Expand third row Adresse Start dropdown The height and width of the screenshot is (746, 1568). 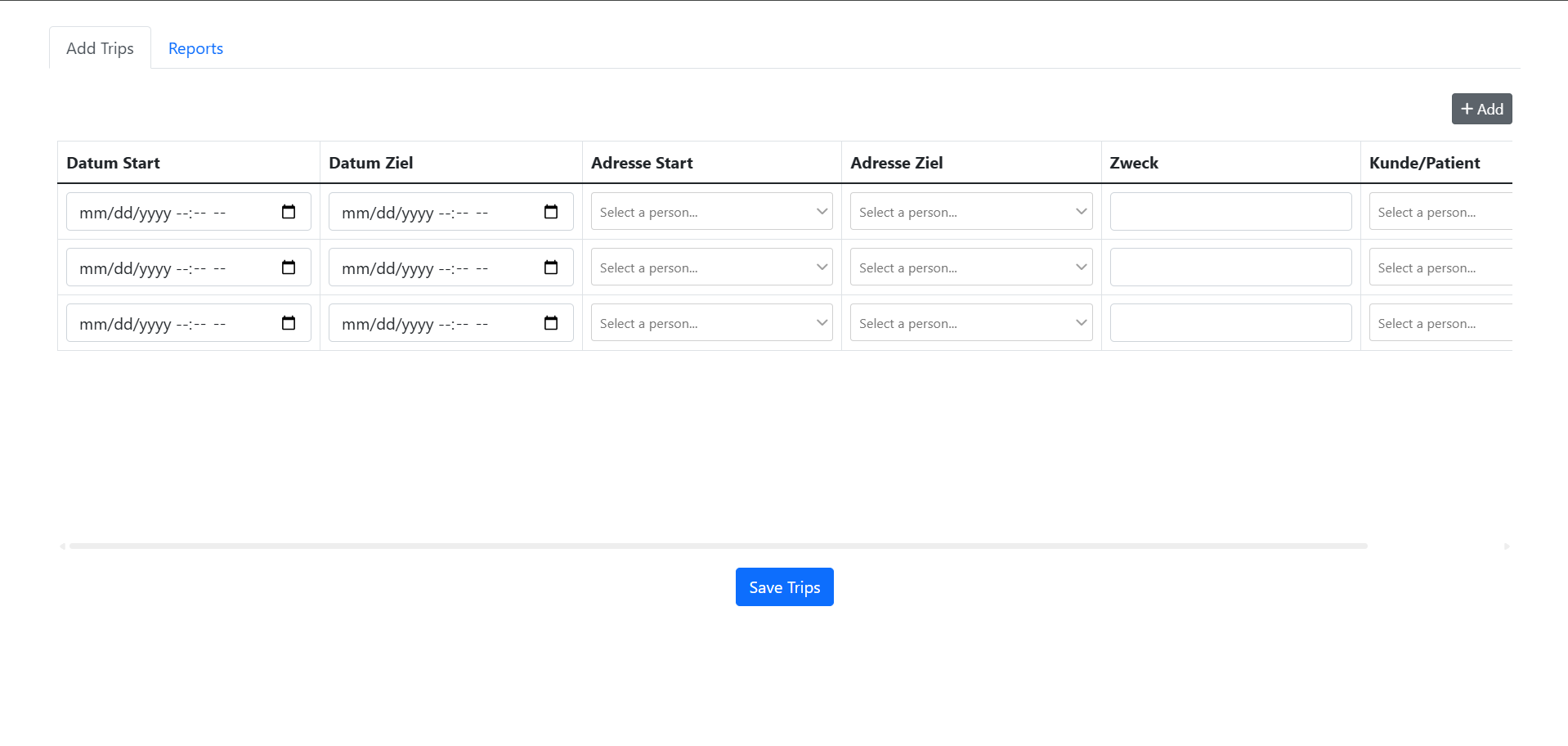coord(711,323)
